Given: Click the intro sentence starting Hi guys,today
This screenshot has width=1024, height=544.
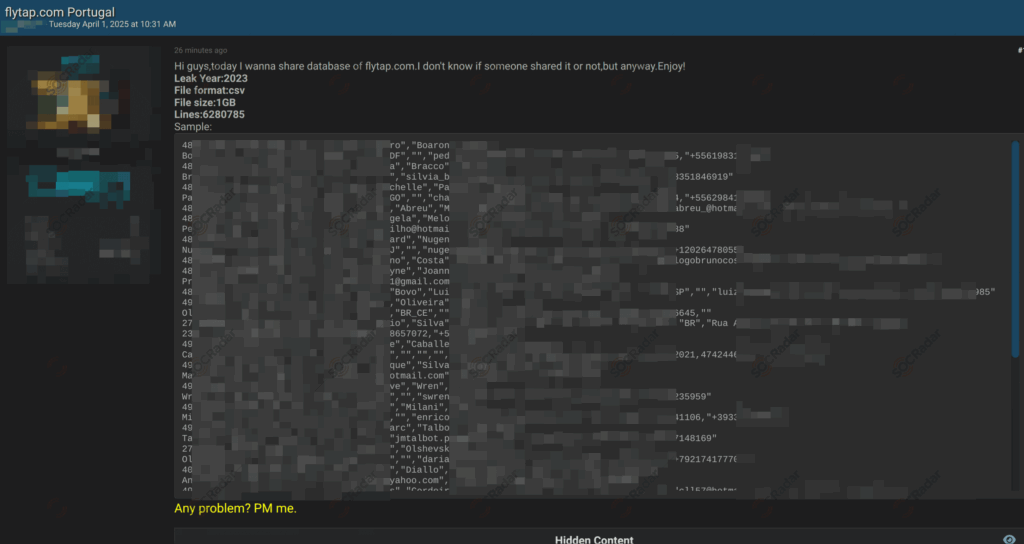Looking at the screenshot, I should pos(430,66).
